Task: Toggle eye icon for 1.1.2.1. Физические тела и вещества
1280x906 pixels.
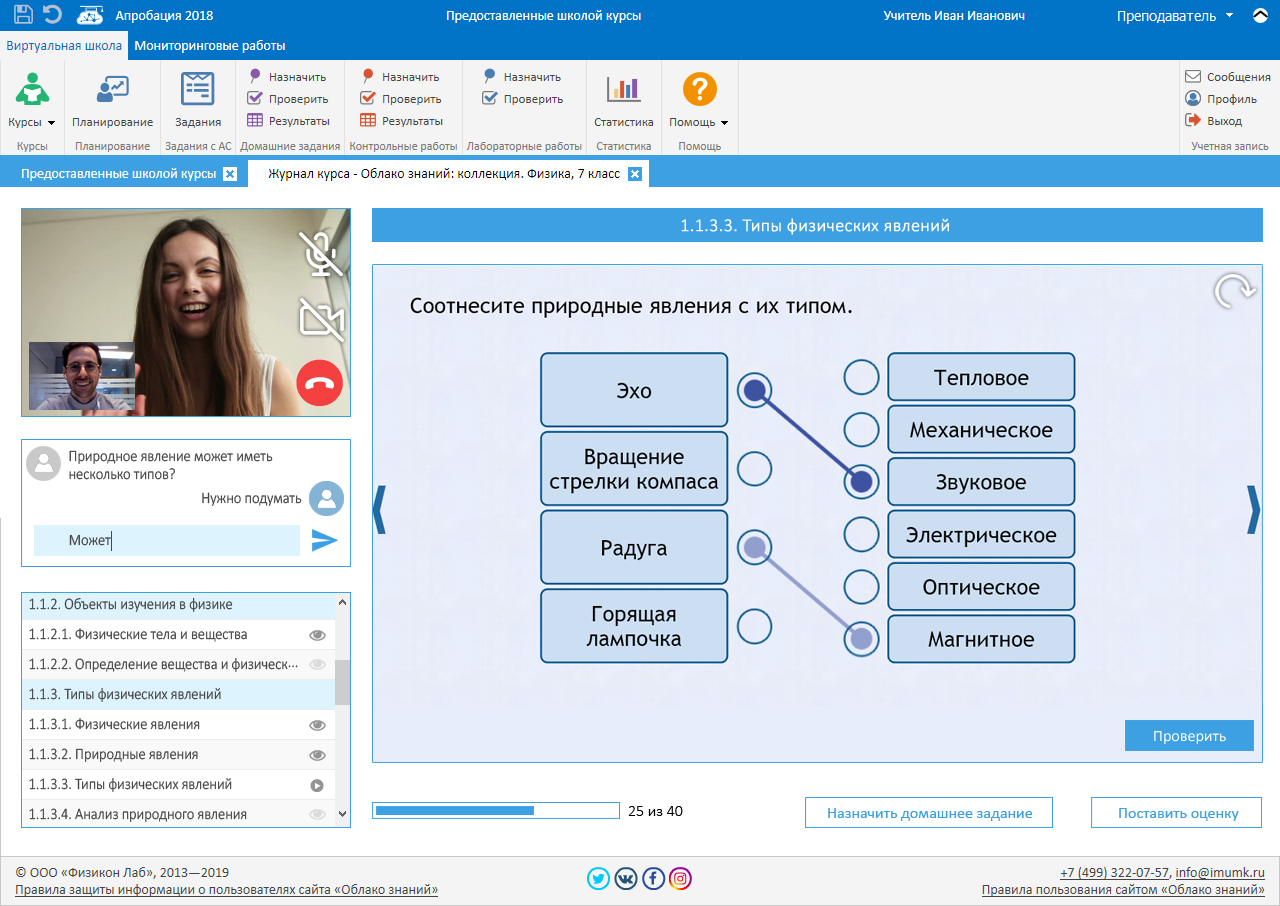Action: click(x=318, y=635)
